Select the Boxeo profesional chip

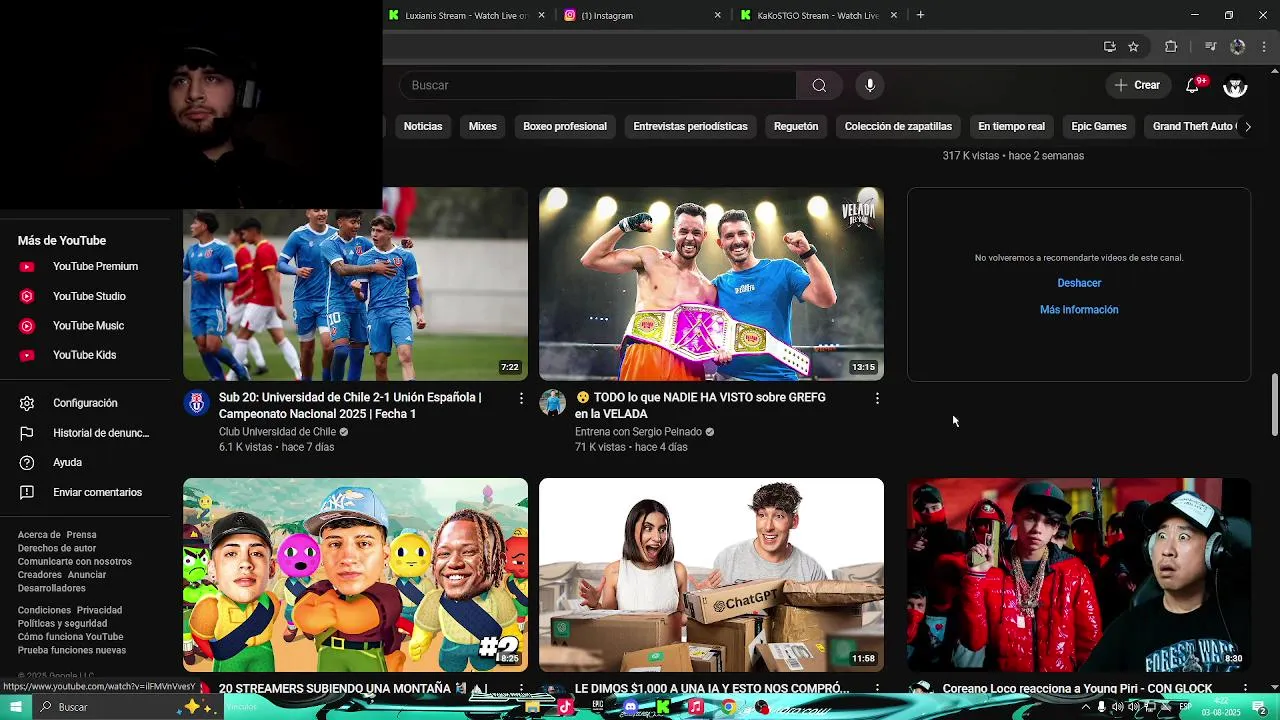[x=565, y=126]
